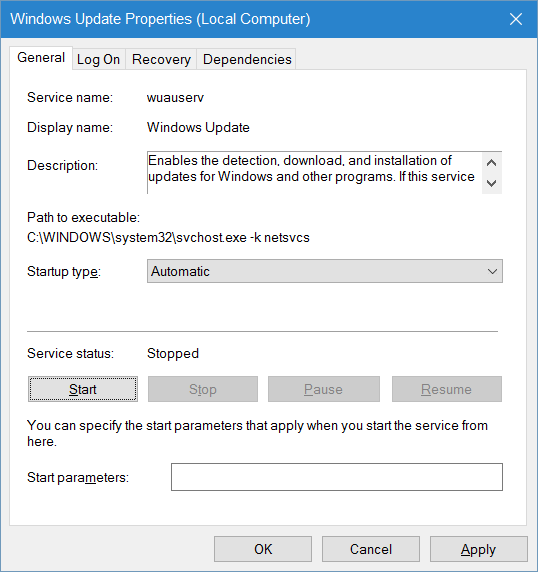Click the wuauserv service name text
The image size is (538, 572).
pos(175,98)
